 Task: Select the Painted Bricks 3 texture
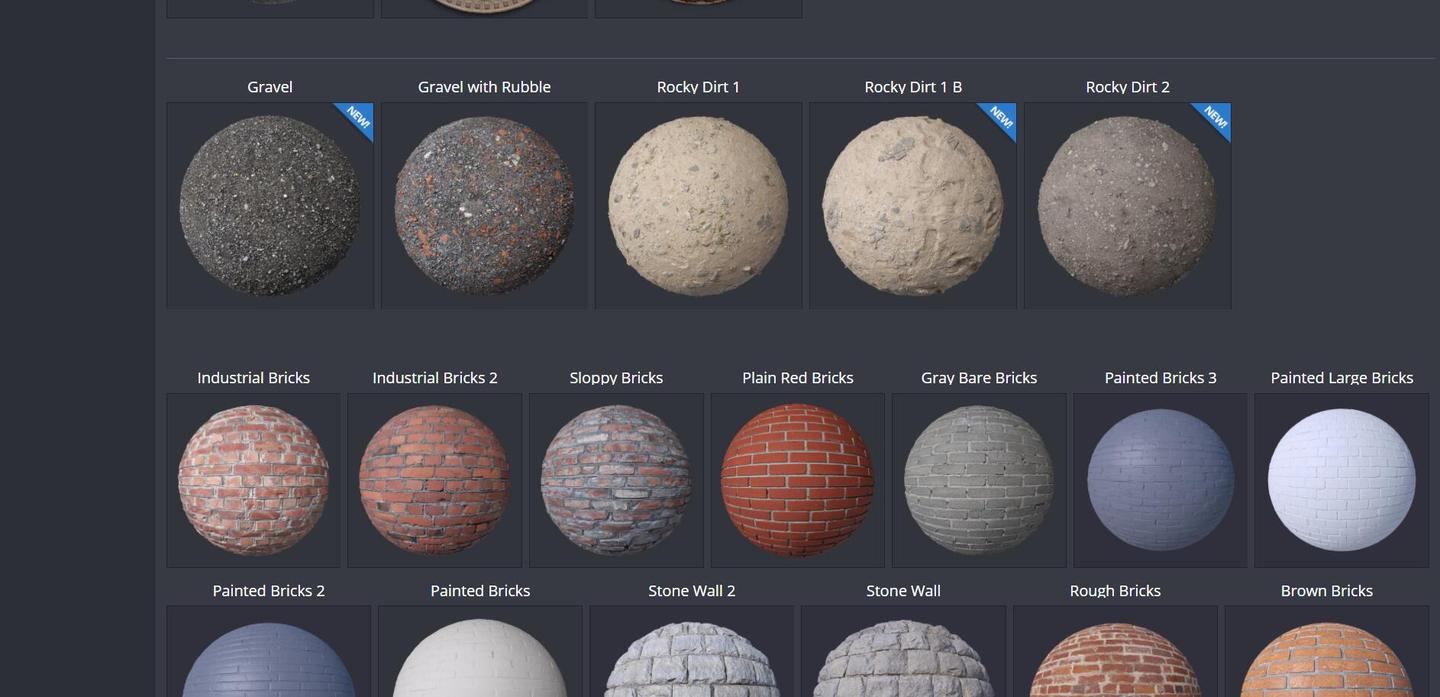[x=1160, y=480]
